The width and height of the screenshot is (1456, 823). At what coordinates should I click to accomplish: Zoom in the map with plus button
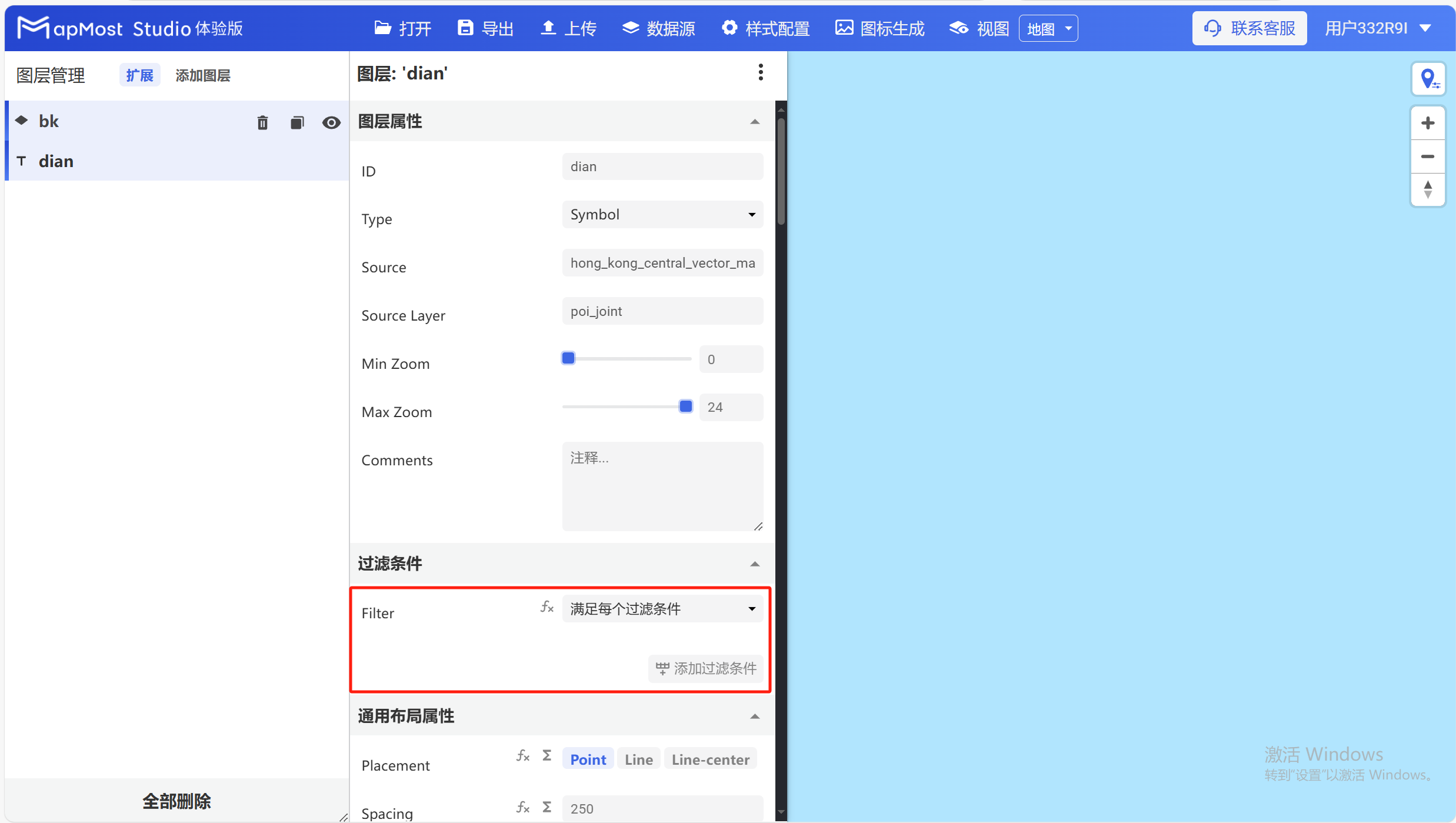point(1428,122)
